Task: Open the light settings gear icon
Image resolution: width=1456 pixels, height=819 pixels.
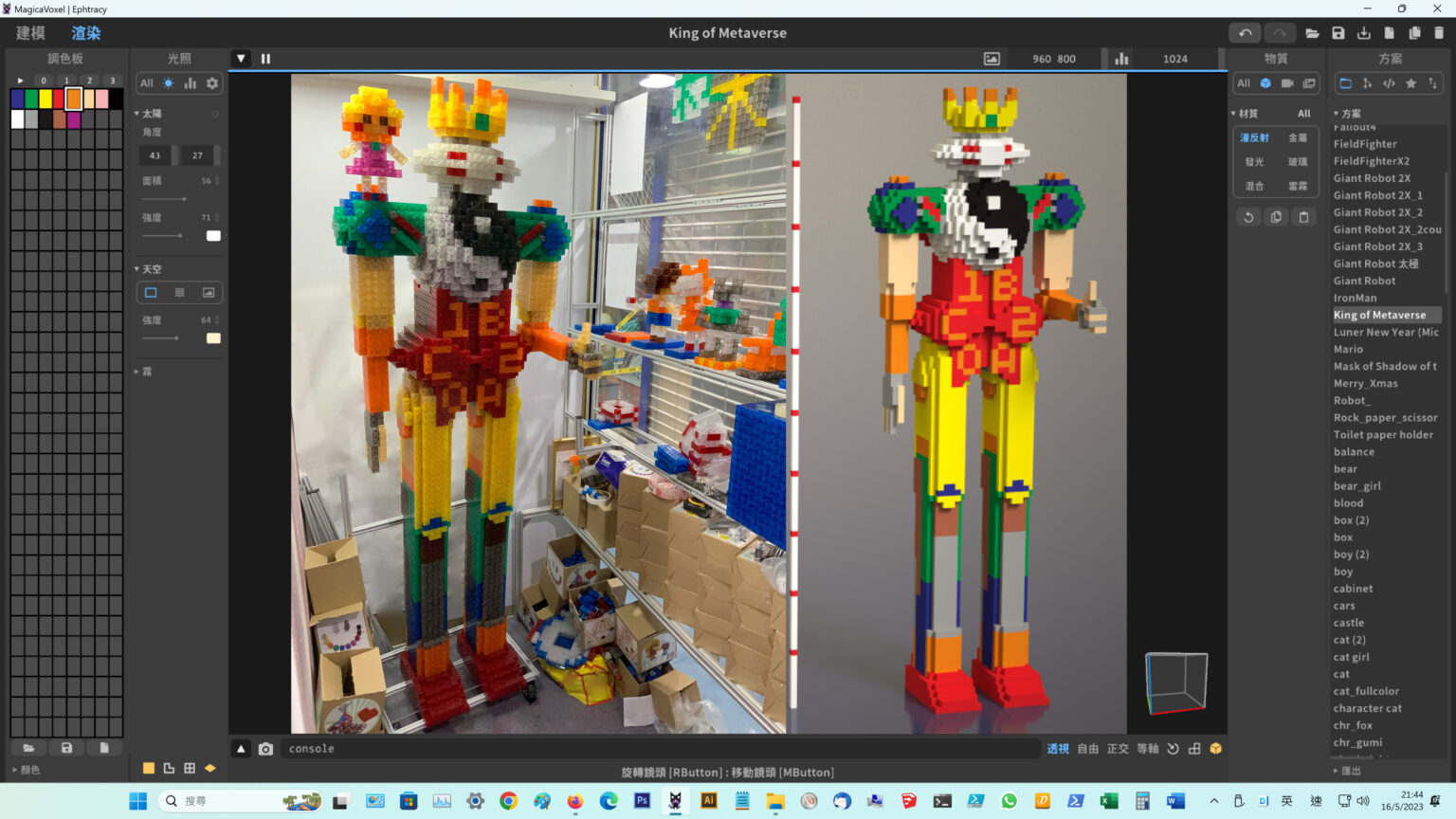Action: click(x=212, y=83)
